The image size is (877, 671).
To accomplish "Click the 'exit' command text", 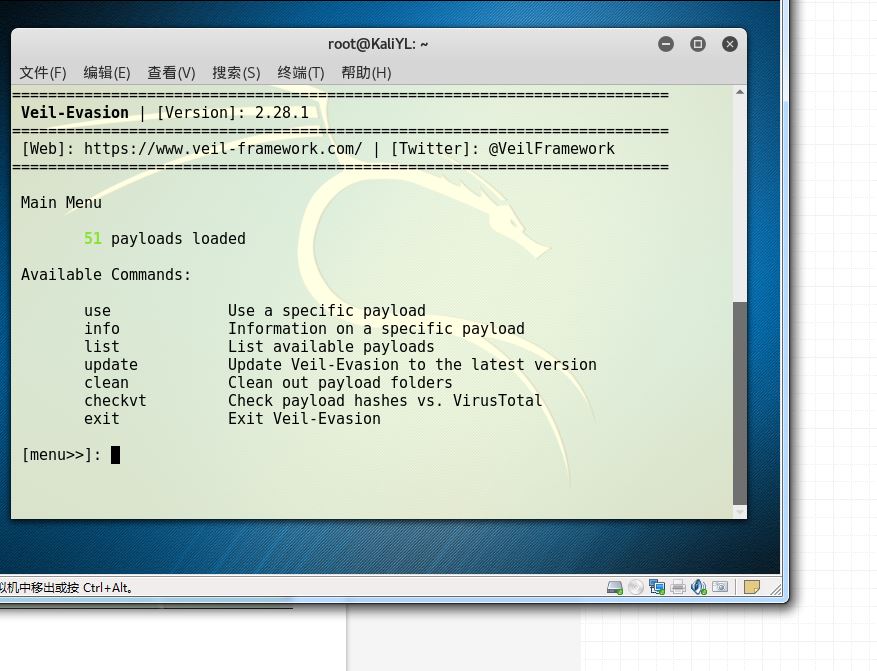I will click(102, 419).
